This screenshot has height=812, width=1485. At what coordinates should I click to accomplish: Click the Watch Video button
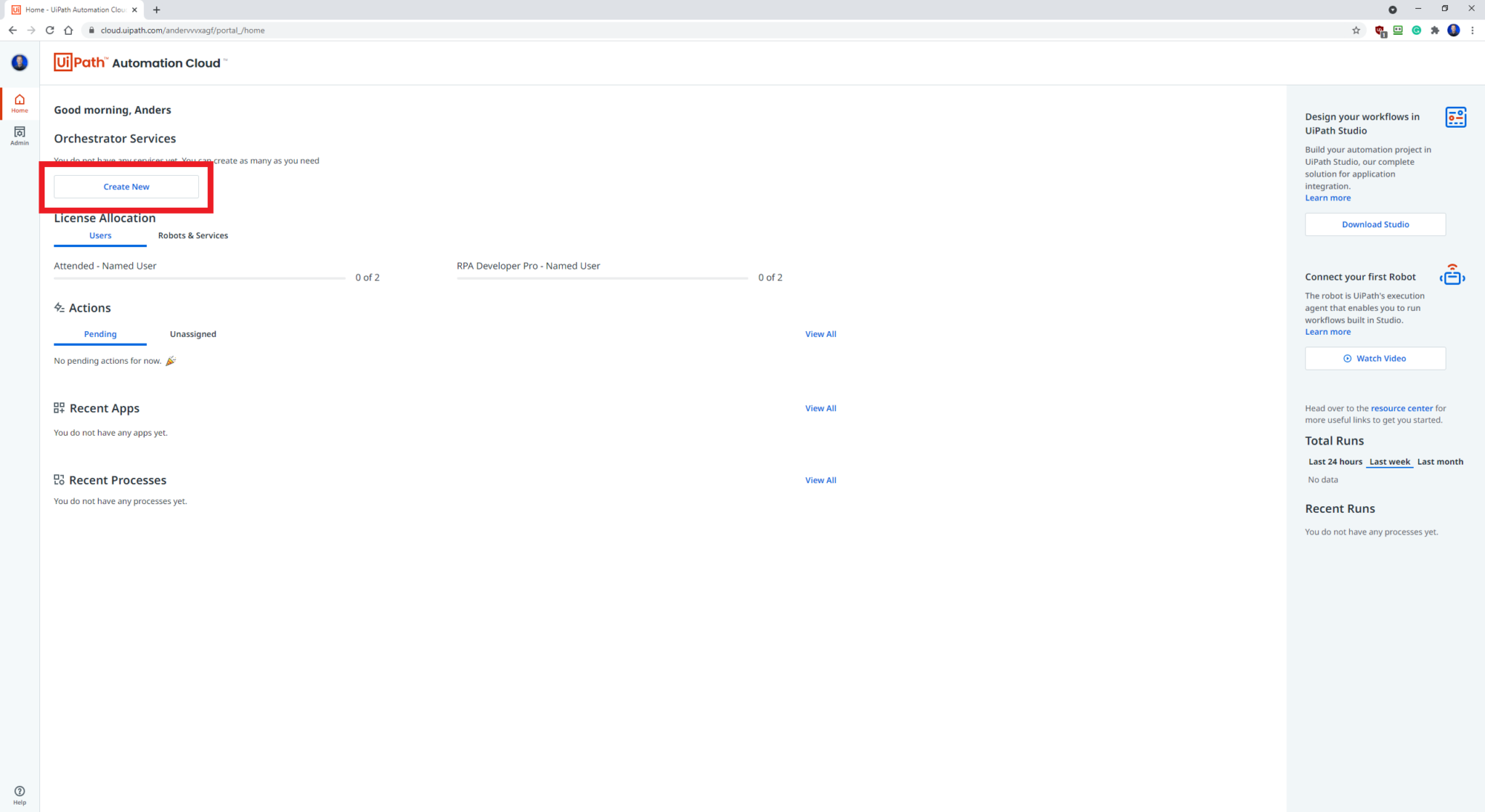1375,358
